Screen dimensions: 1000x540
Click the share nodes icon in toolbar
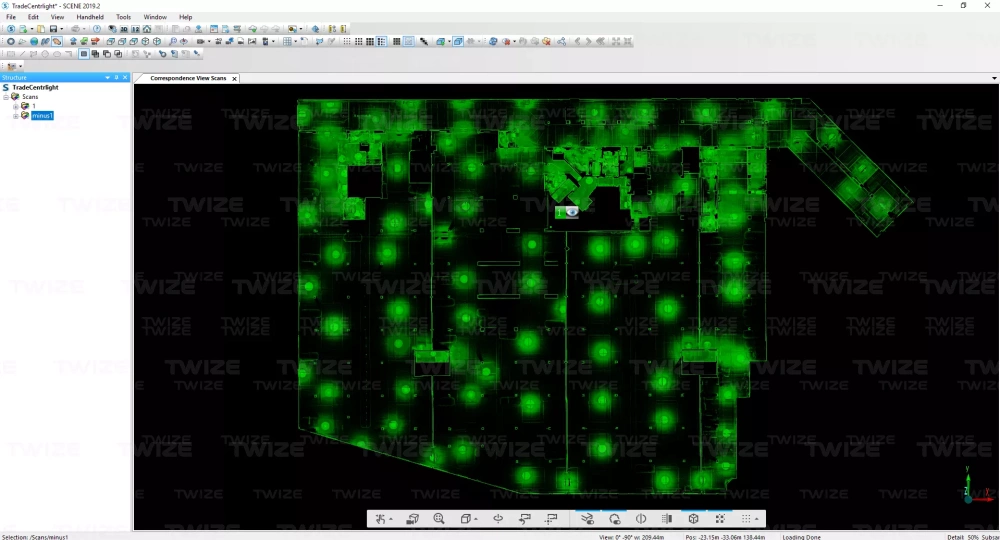[x=562, y=41]
